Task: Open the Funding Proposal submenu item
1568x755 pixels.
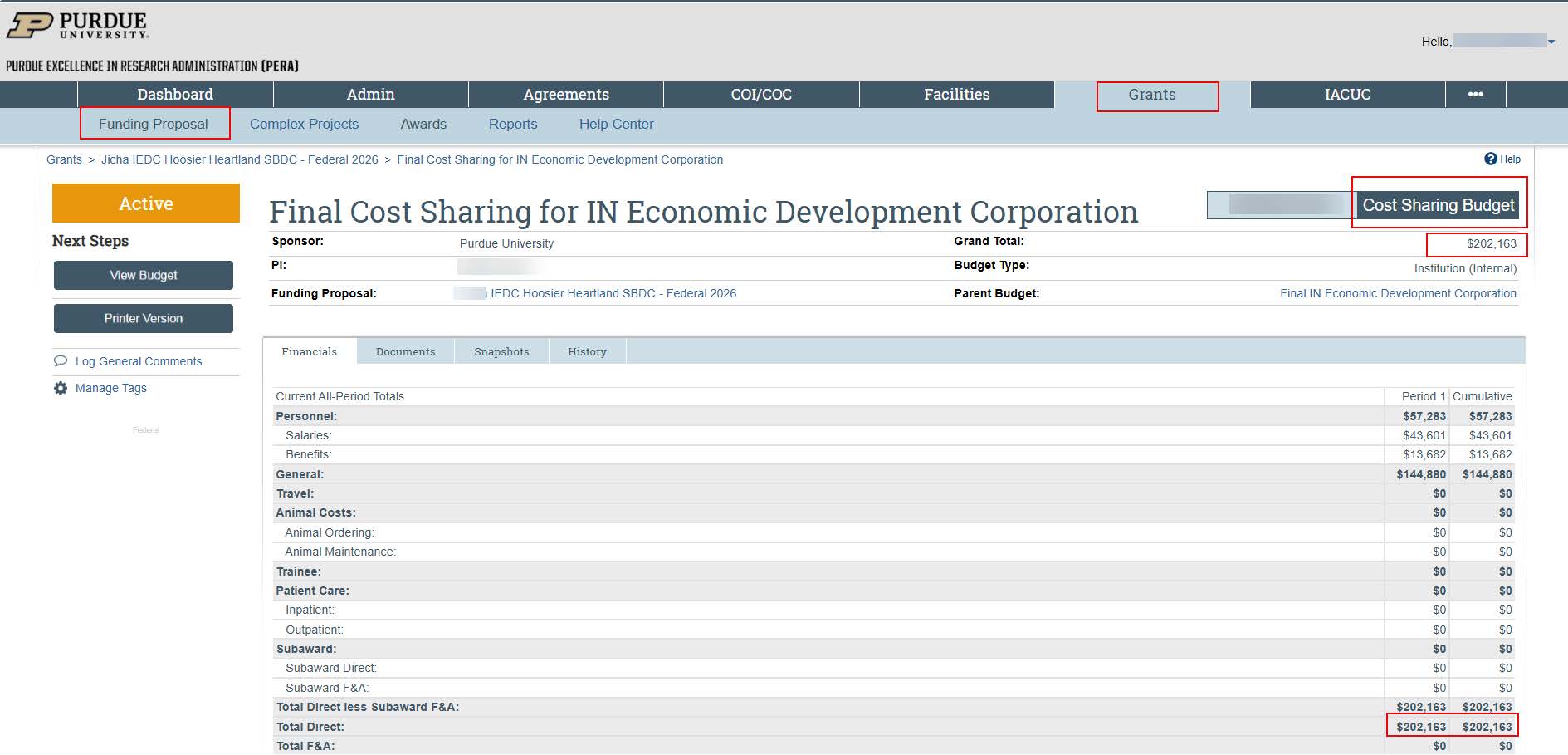Action: 154,124
